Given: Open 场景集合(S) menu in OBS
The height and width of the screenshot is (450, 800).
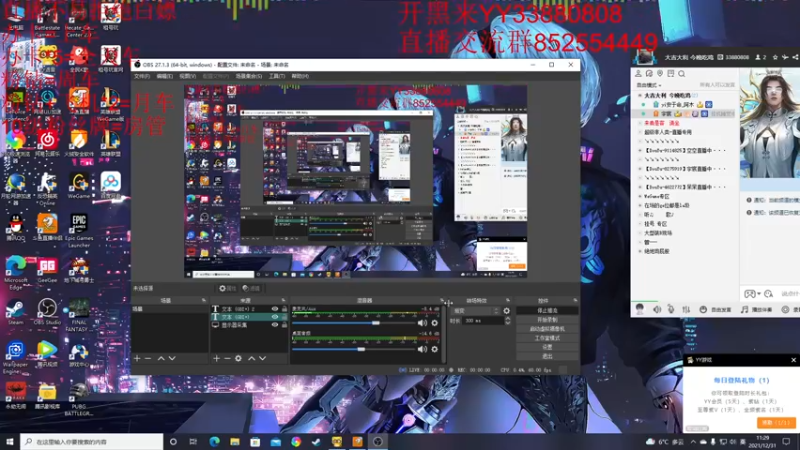Looking at the screenshot, I should (x=248, y=76).
